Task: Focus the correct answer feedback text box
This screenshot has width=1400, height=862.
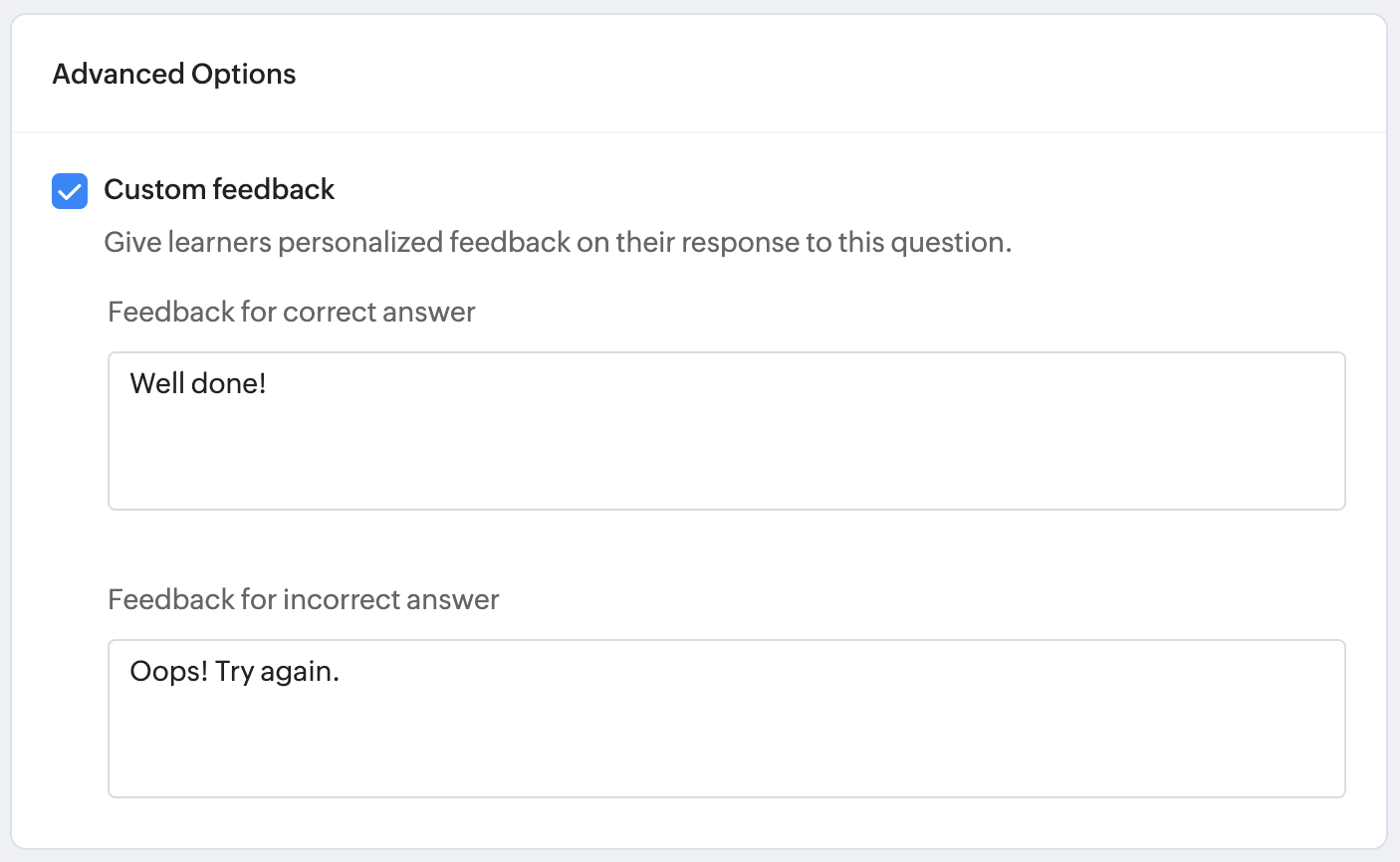Action: [x=727, y=448]
